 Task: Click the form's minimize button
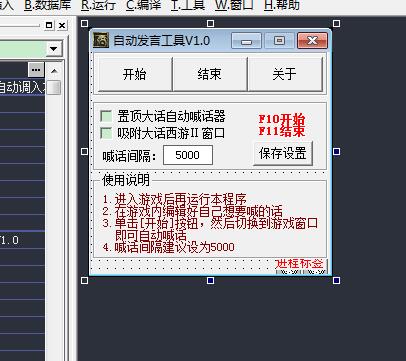tap(246, 41)
